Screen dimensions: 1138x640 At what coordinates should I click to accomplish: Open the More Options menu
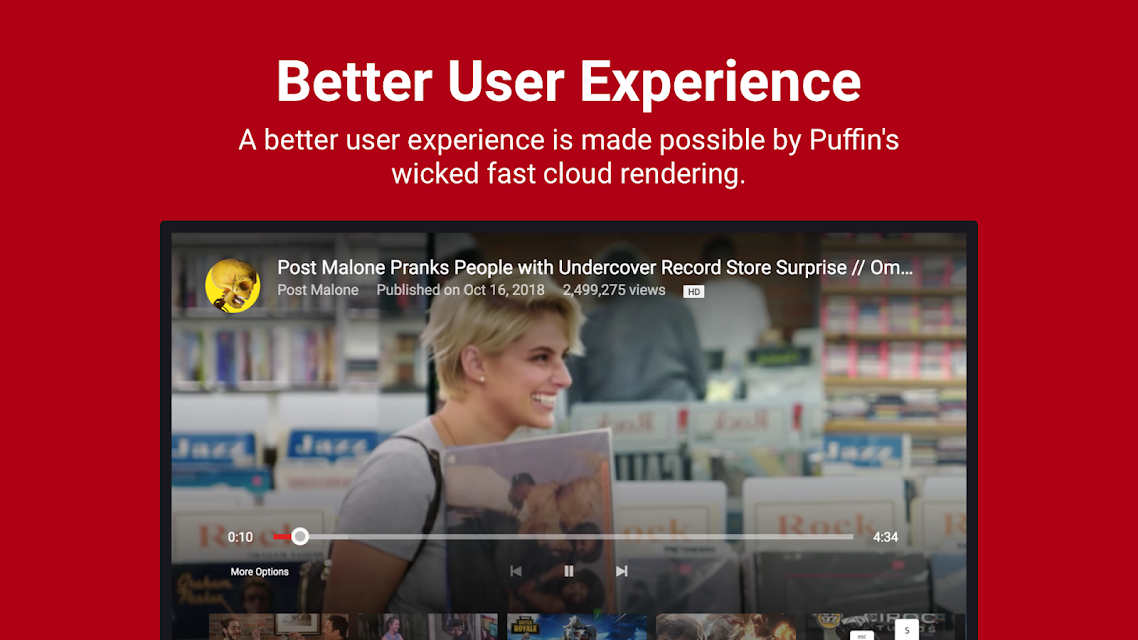260,572
